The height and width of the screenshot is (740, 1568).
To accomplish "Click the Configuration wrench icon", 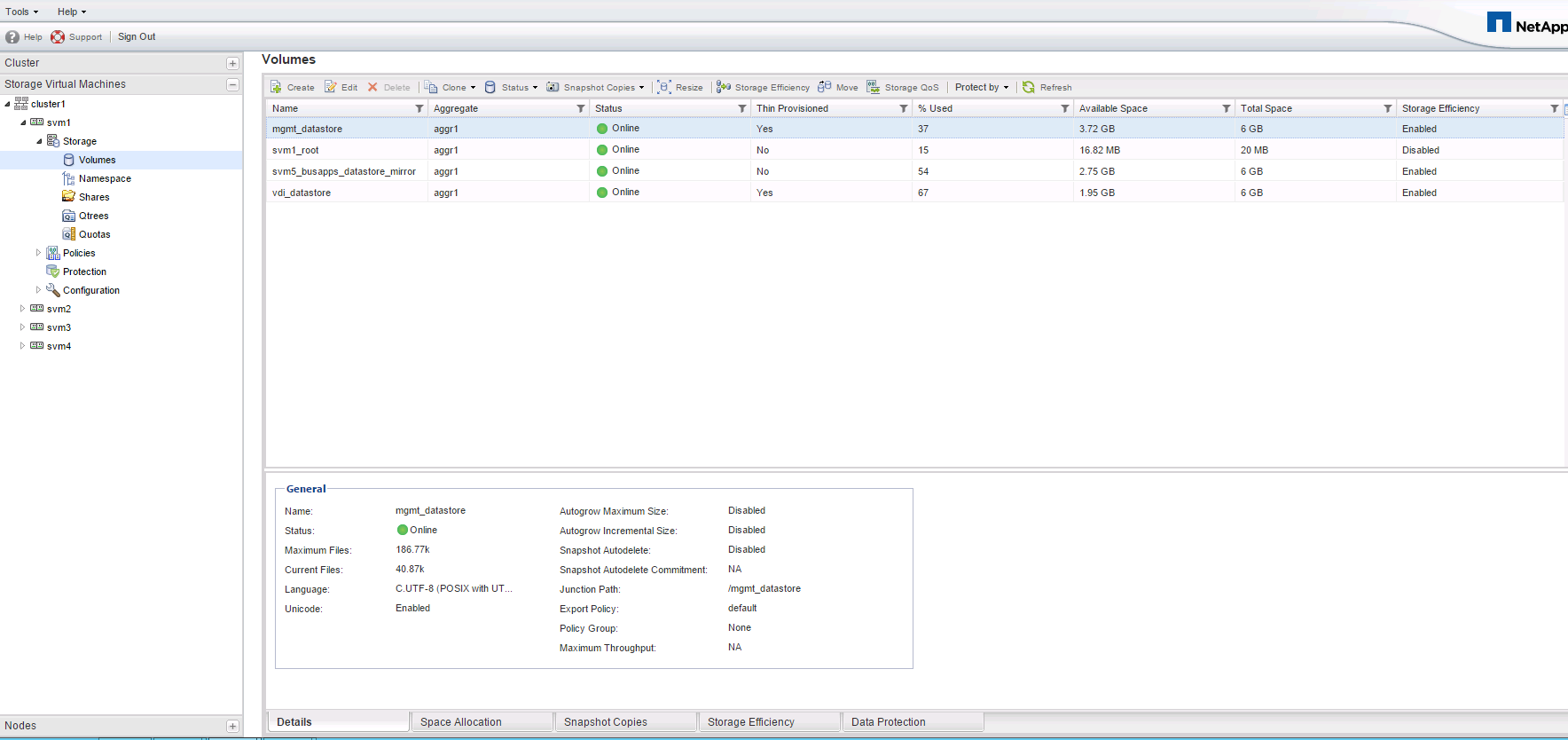I will point(53,290).
